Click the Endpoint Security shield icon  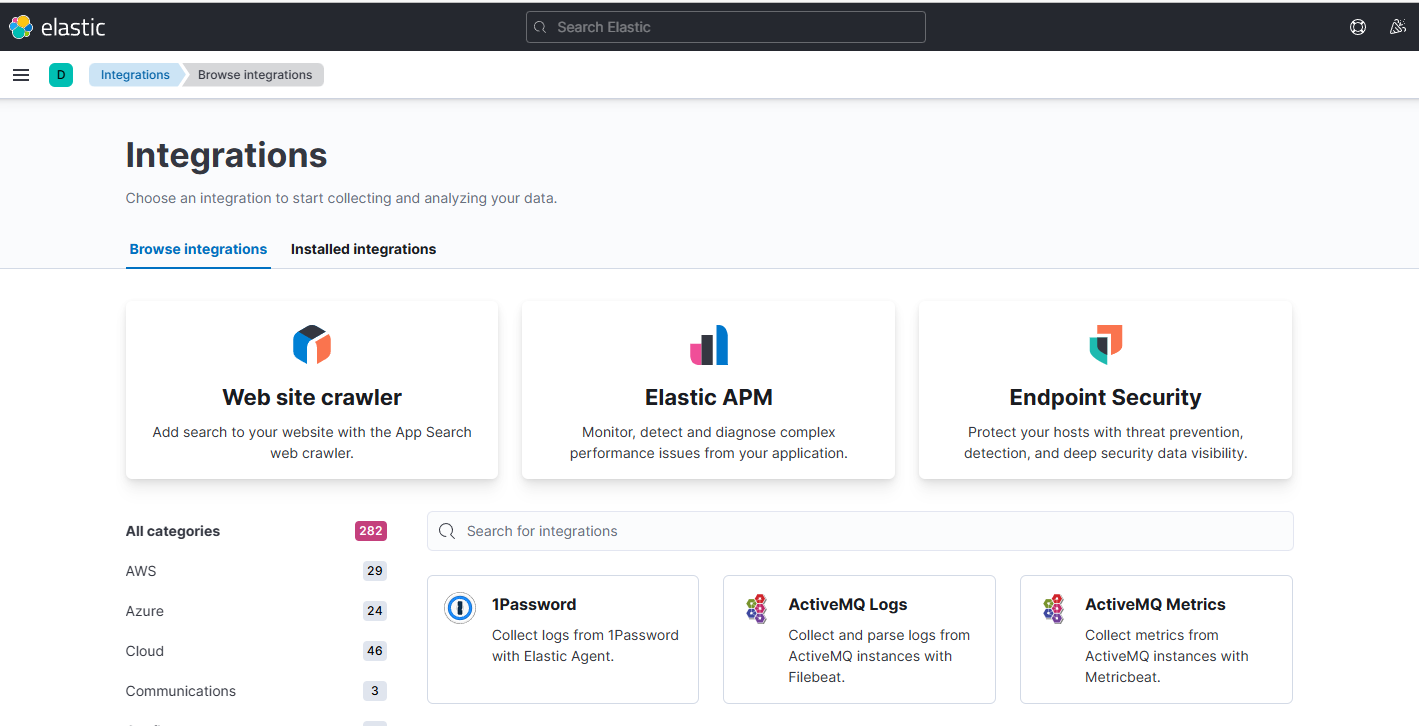[1105, 345]
